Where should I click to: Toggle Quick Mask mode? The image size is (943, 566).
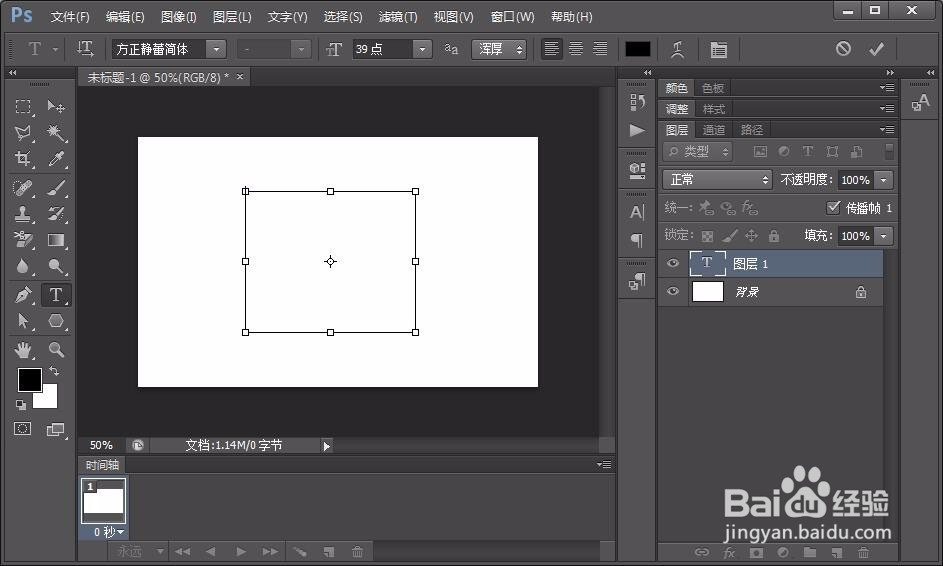click(x=23, y=429)
